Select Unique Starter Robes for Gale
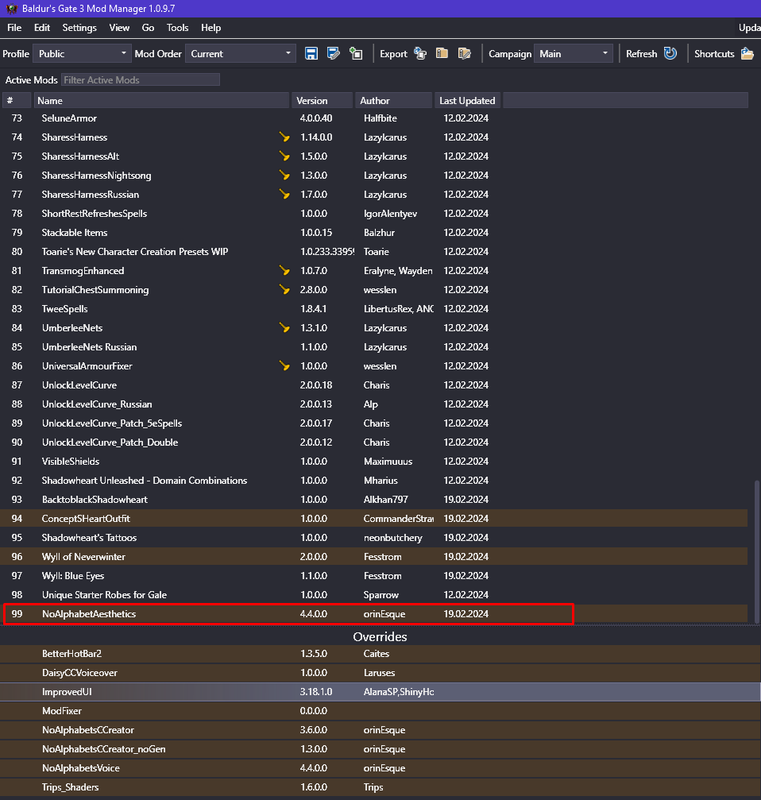This screenshot has height=800, width=761. pos(375,595)
